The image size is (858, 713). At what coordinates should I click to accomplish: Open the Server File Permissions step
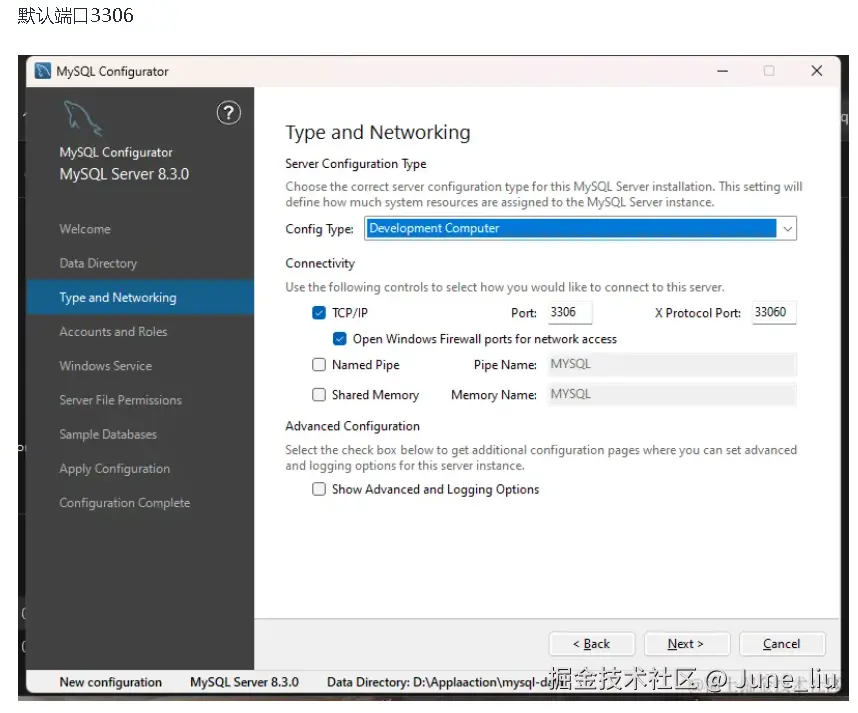[120, 400]
